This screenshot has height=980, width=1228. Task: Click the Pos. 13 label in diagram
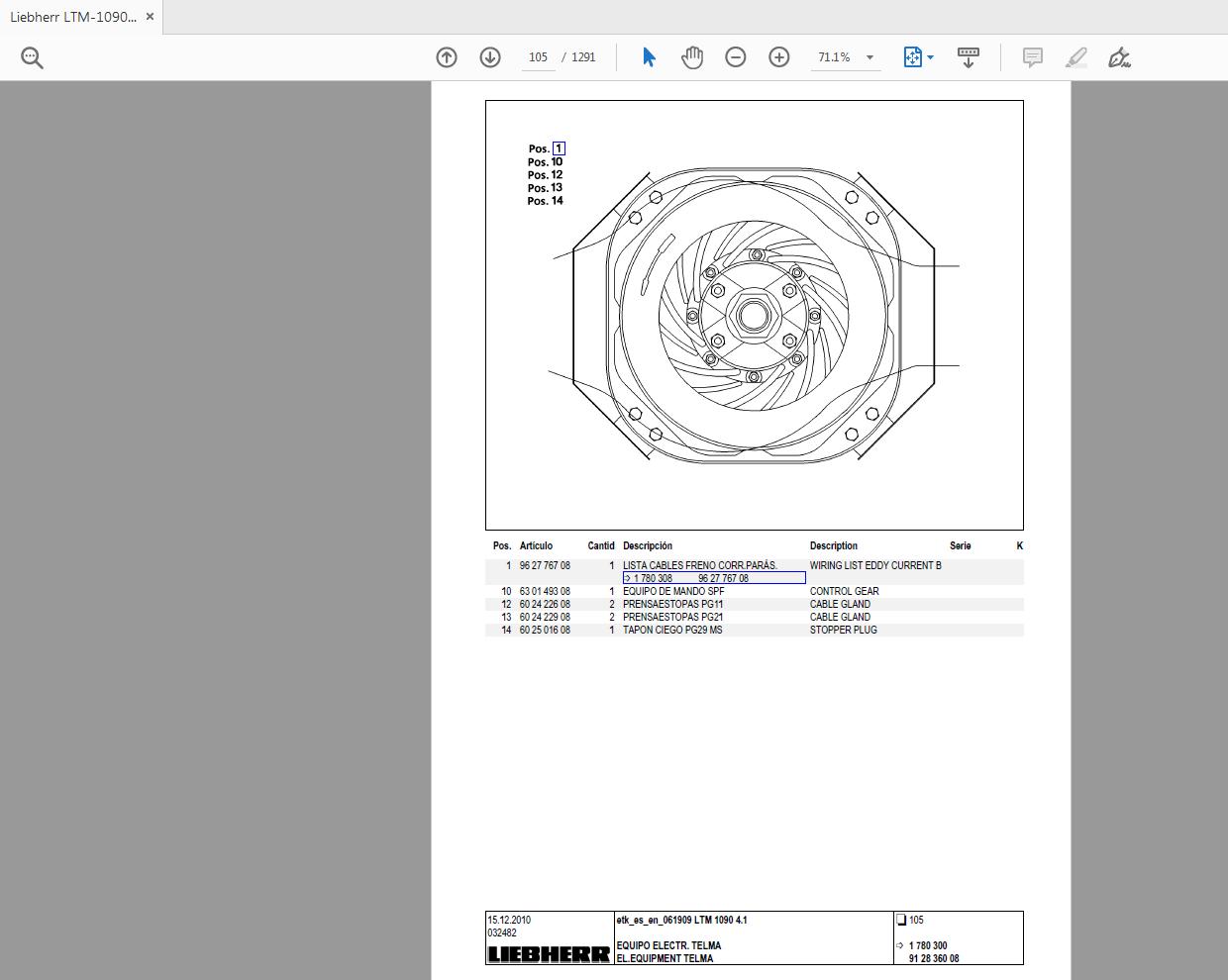click(546, 188)
